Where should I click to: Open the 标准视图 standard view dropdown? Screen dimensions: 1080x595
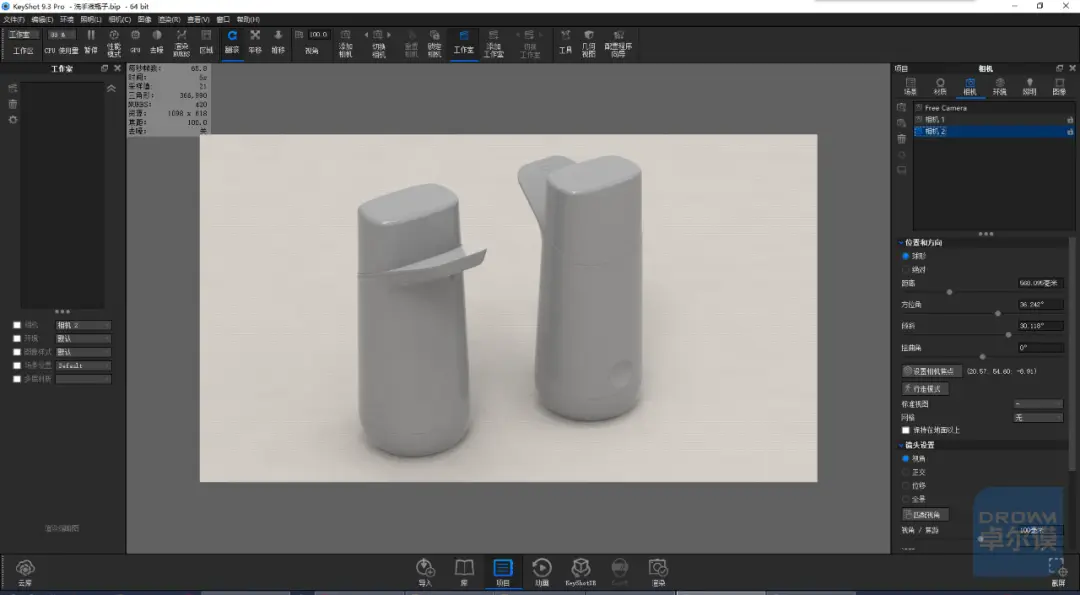tap(1038, 404)
